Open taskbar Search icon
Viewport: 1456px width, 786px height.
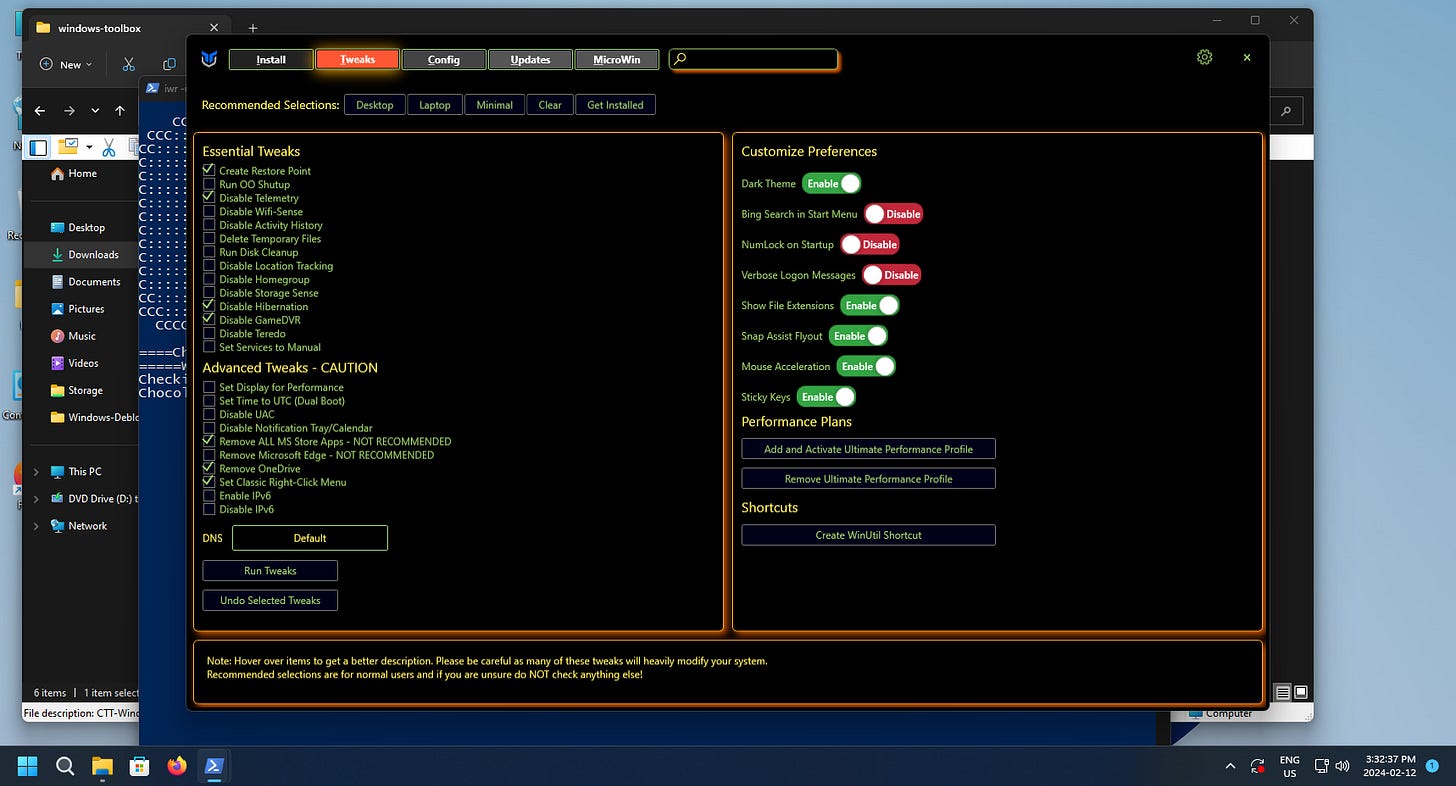(65, 766)
